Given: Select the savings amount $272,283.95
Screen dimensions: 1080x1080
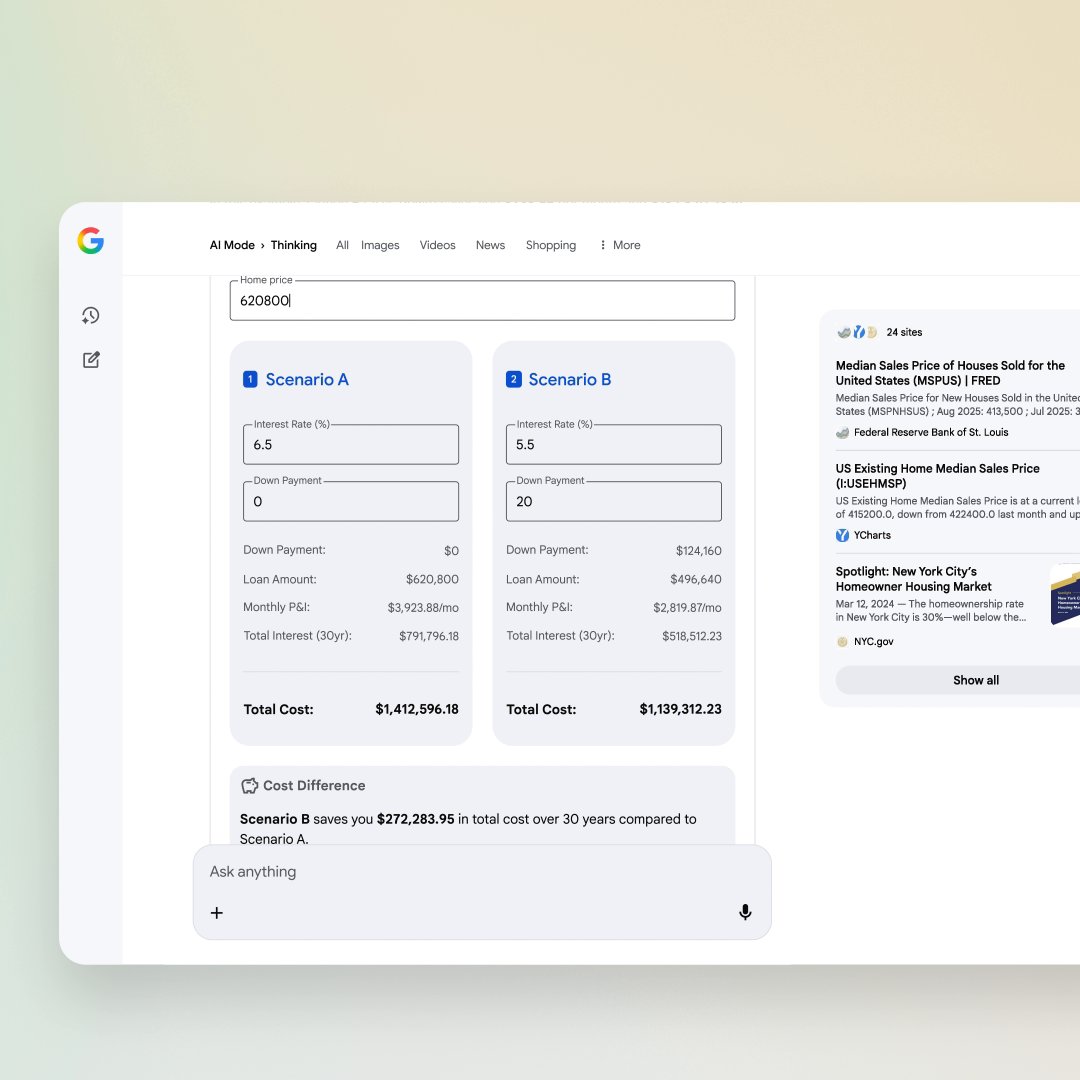Looking at the screenshot, I should [415, 819].
